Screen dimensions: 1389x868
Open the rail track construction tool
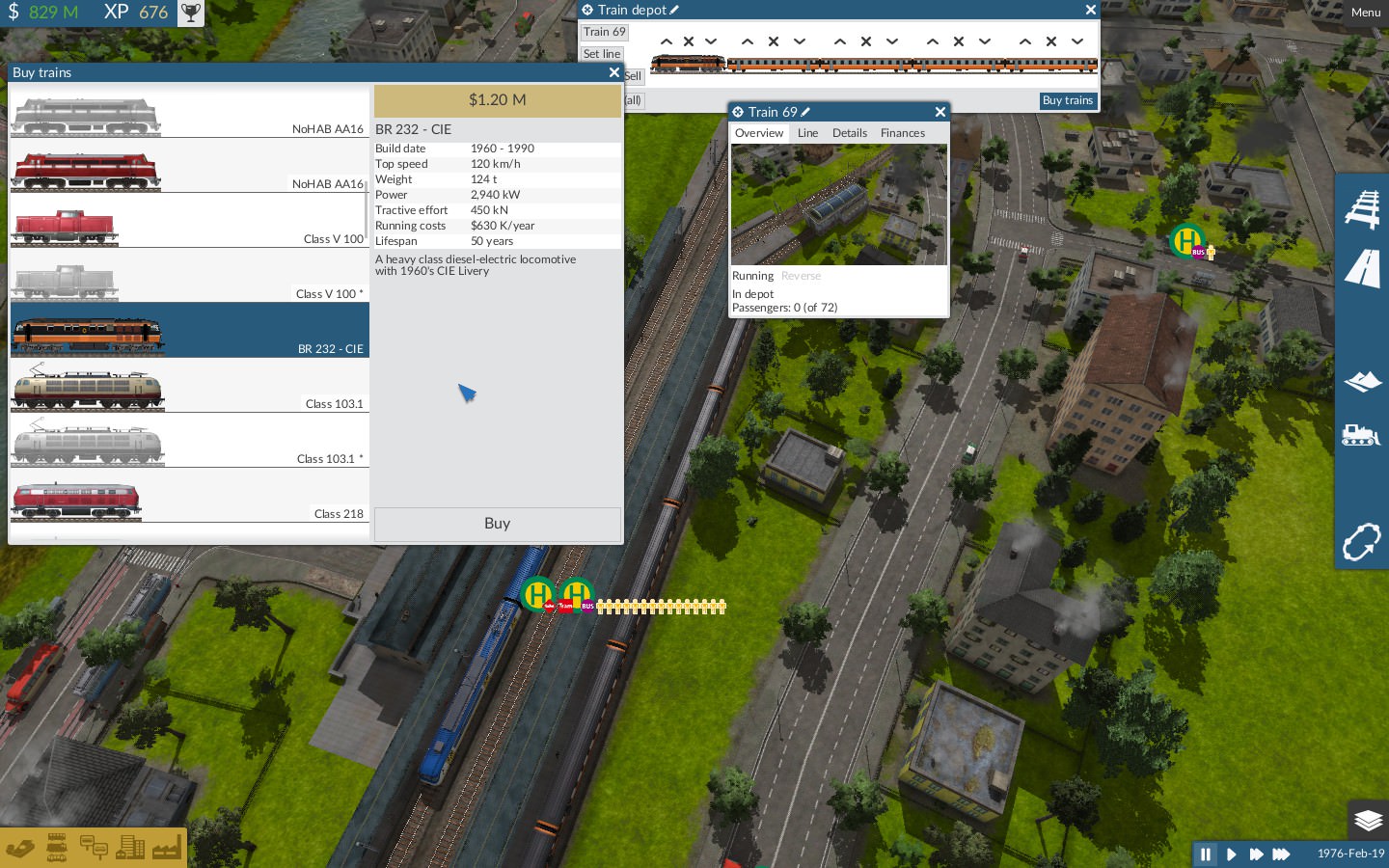point(1362,208)
